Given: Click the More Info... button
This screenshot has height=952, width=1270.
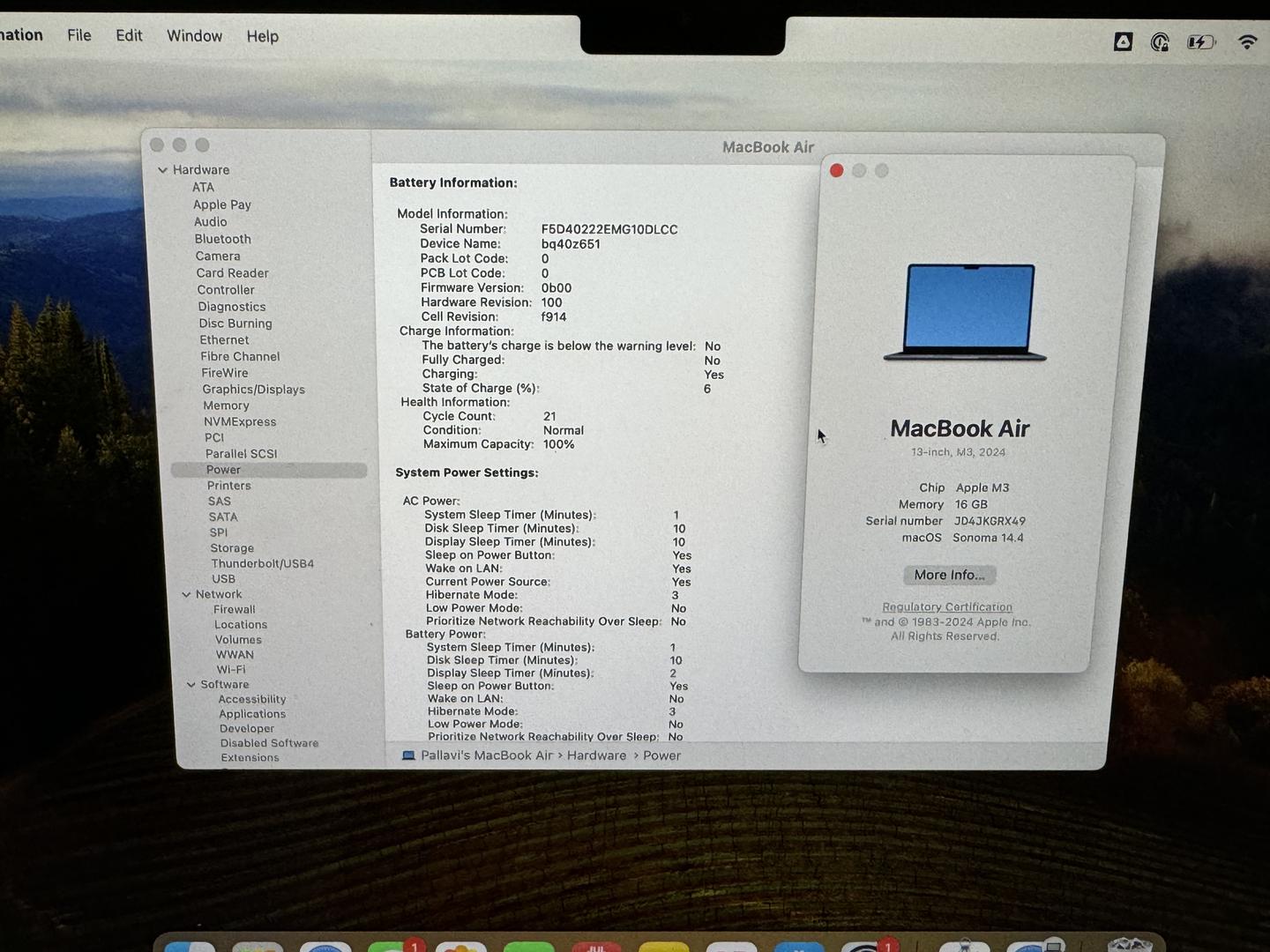Looking at the screenshot, I should [x=950, y=576].
